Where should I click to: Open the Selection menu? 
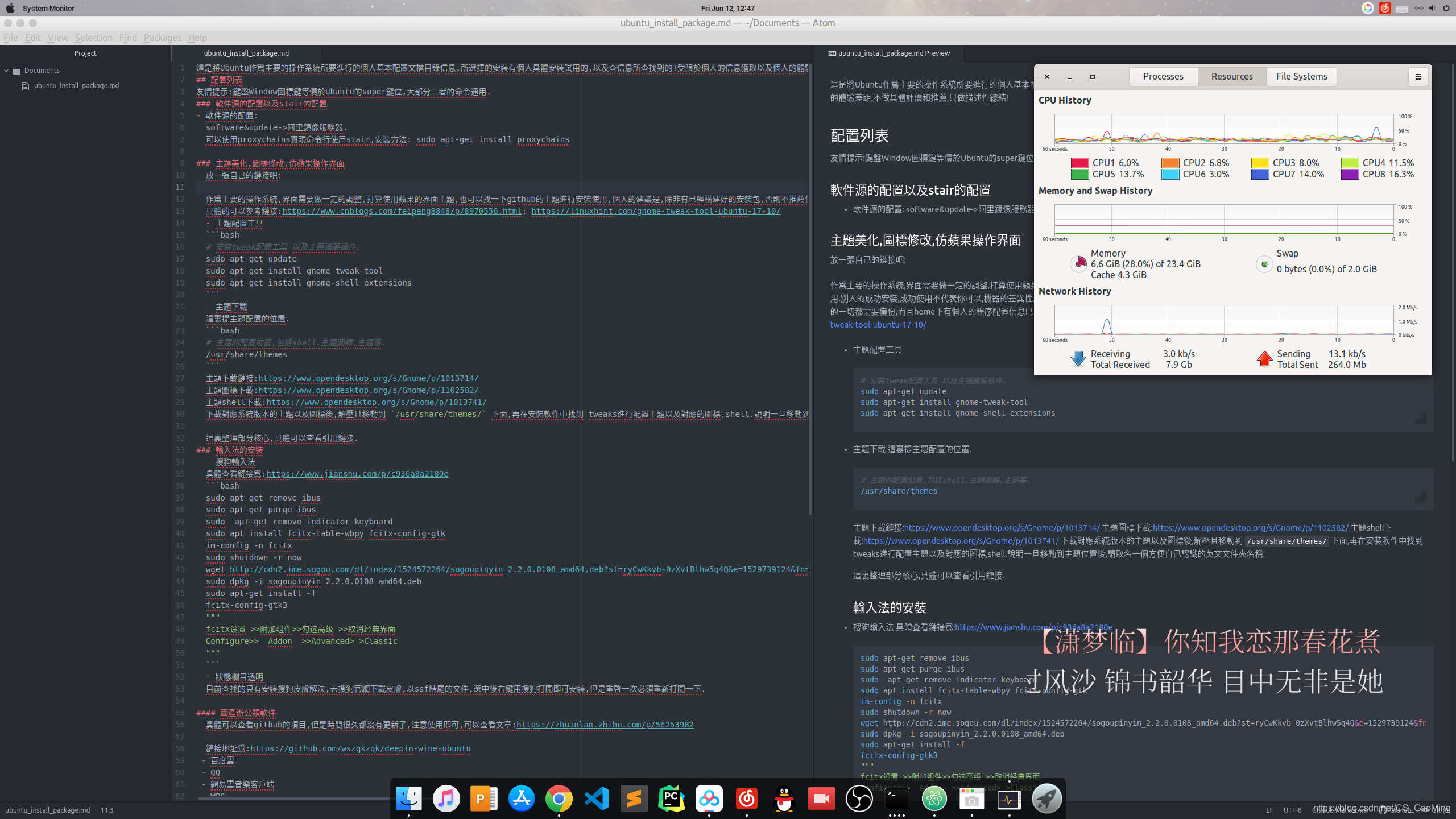click(x=93, y=38)
